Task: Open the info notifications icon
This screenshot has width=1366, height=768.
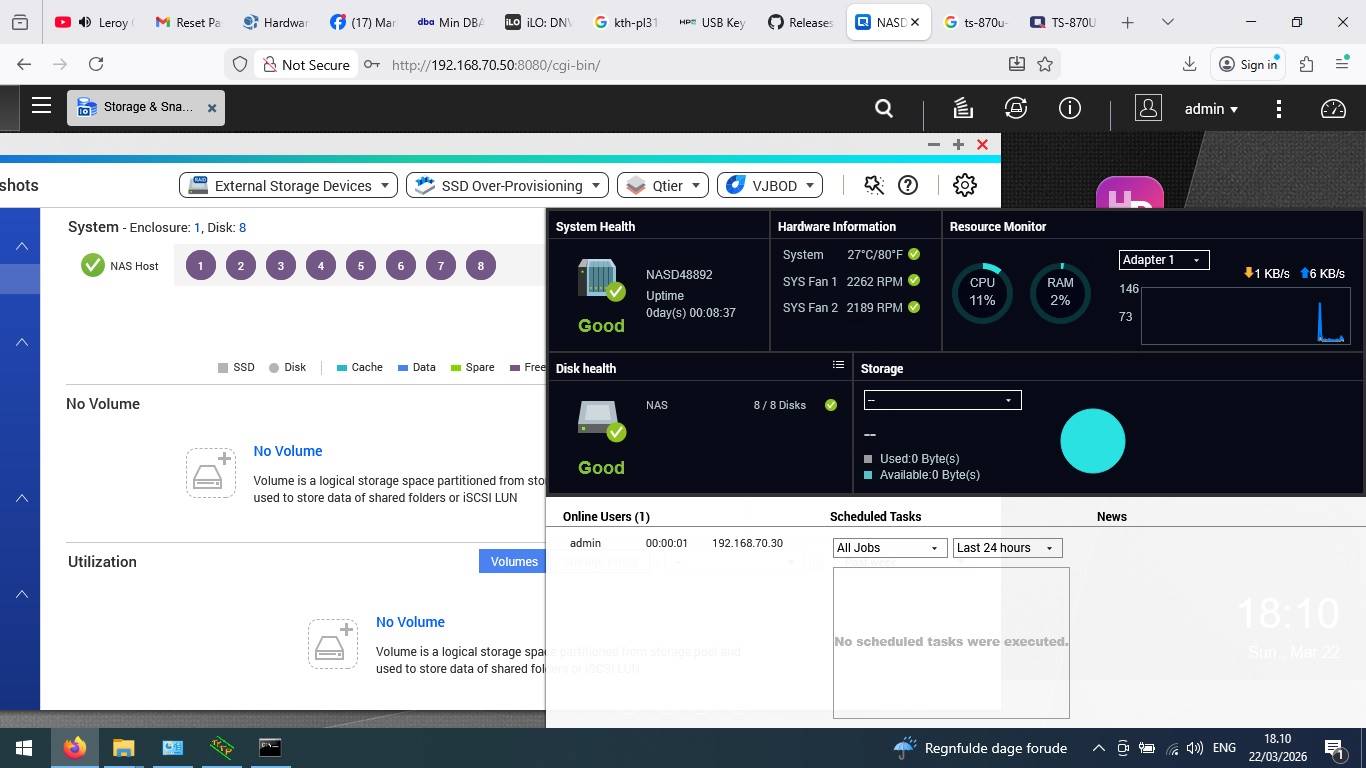Action: (x=1070, y=108)
